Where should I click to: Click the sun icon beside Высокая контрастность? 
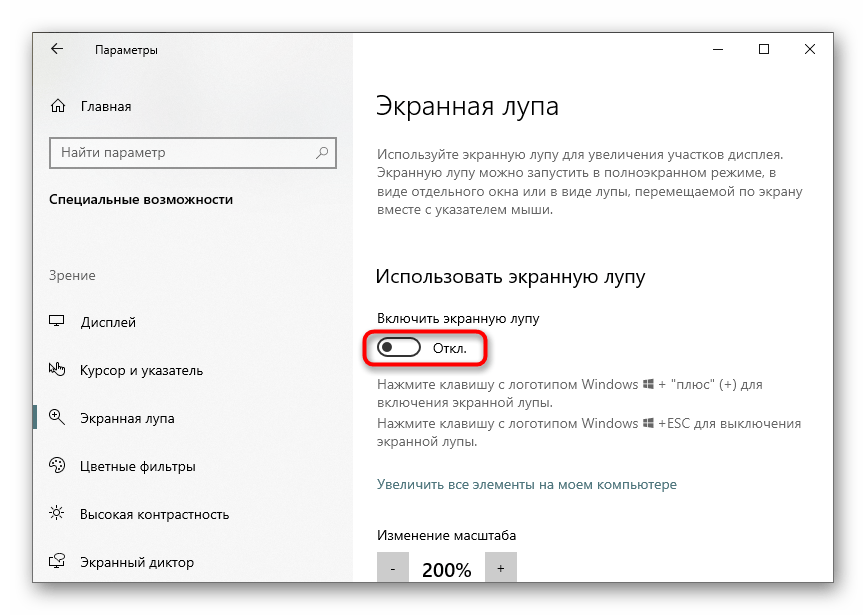pyautogui.click(x=57, y=513)
